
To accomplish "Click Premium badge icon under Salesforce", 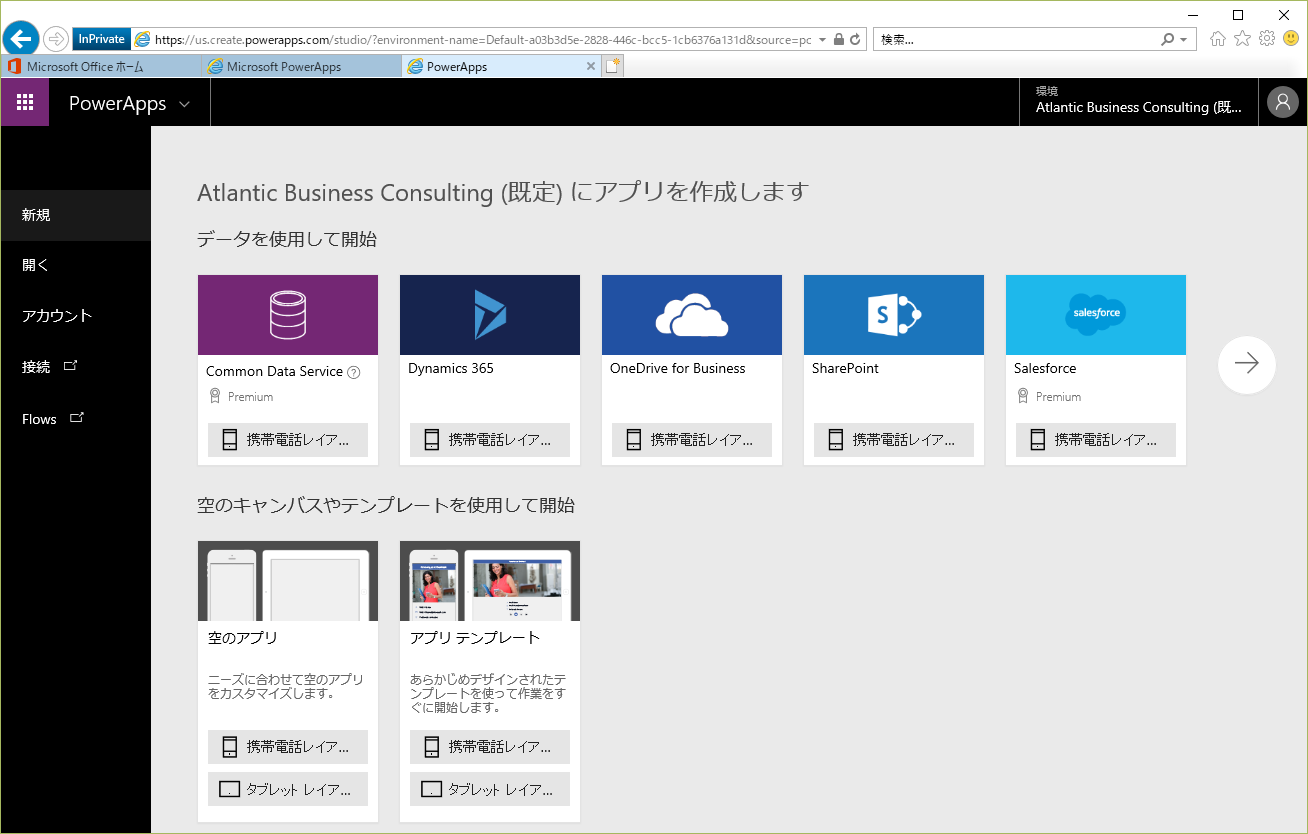I will pos(1022,396).
